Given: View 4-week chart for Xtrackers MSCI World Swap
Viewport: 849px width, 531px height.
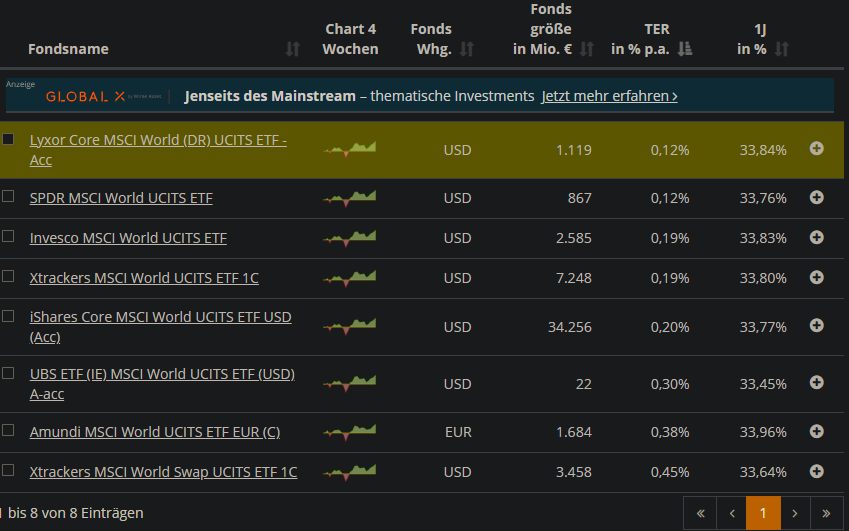Looking at the screenshot, I should [350, 472].
